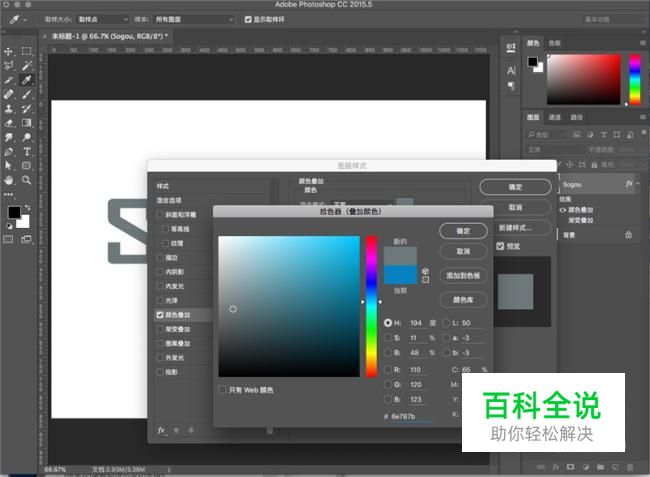Select the Type tool
The height and width of the screenshot is (477, 650).
click(27, 152)
